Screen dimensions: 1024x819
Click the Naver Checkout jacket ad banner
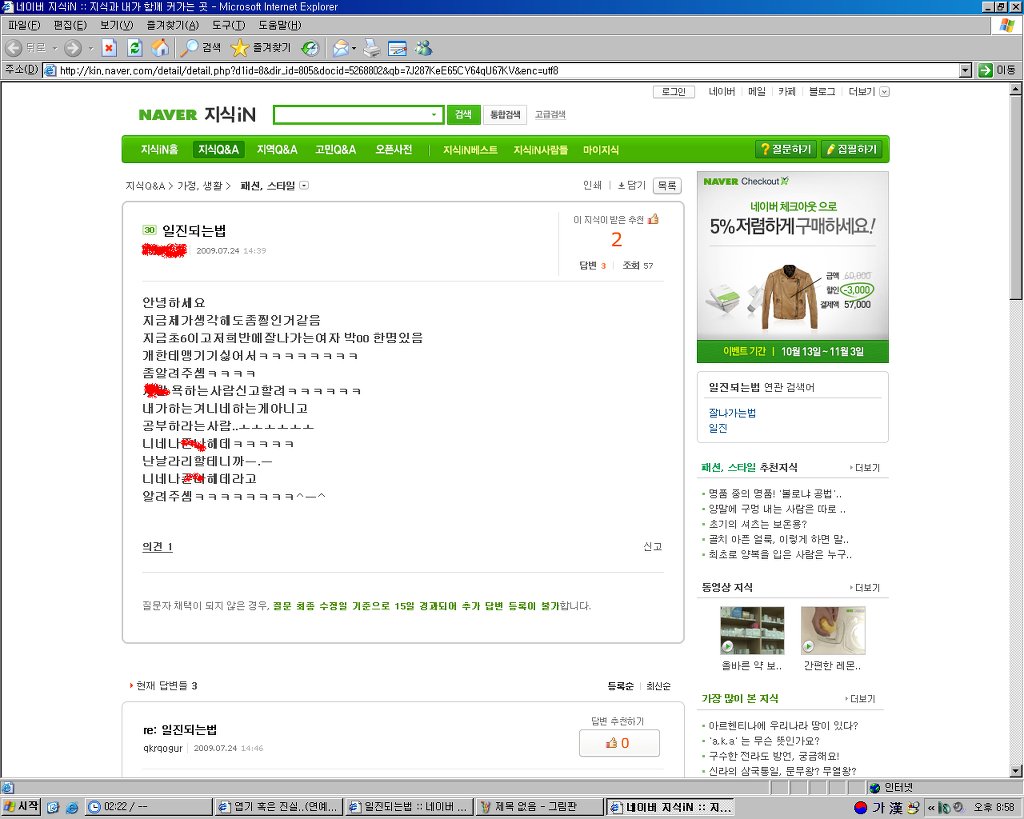(793, 266)
